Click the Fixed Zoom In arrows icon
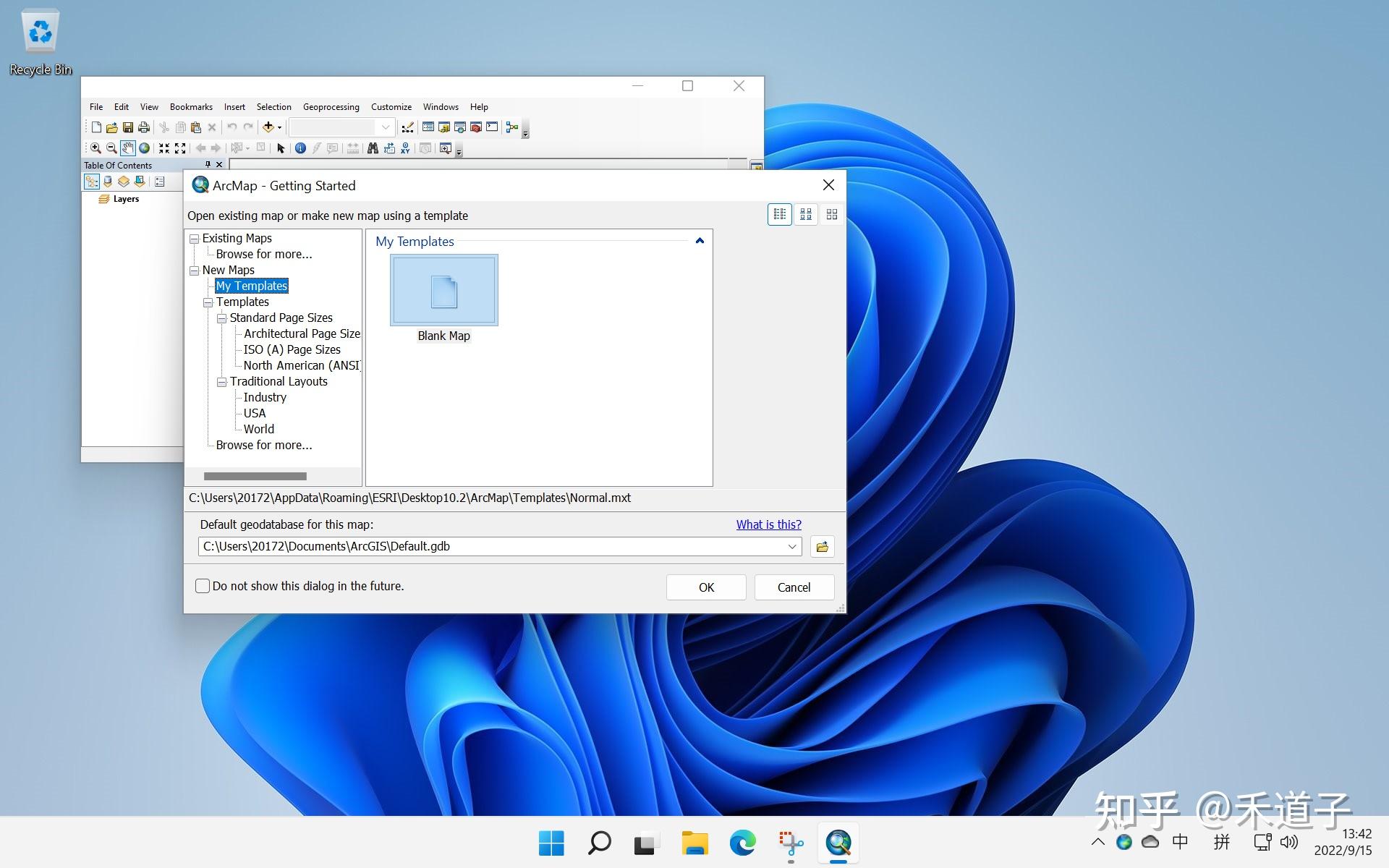This screenshot has height=868, width=1389. click(164, 148)
